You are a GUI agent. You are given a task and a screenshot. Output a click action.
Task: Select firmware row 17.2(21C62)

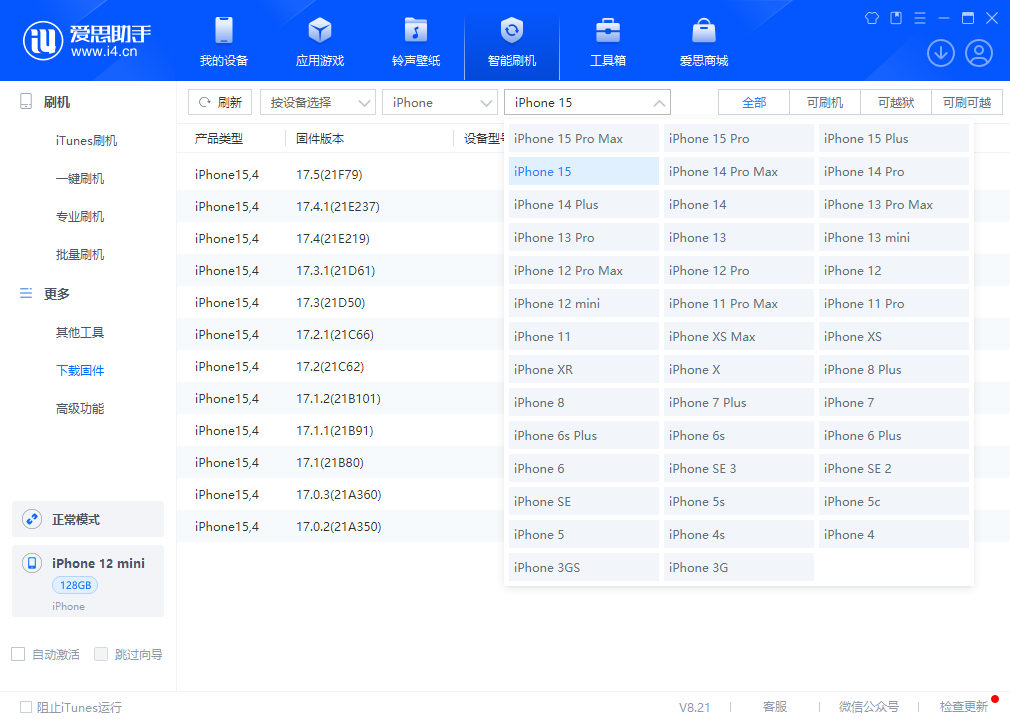point(340,366)
